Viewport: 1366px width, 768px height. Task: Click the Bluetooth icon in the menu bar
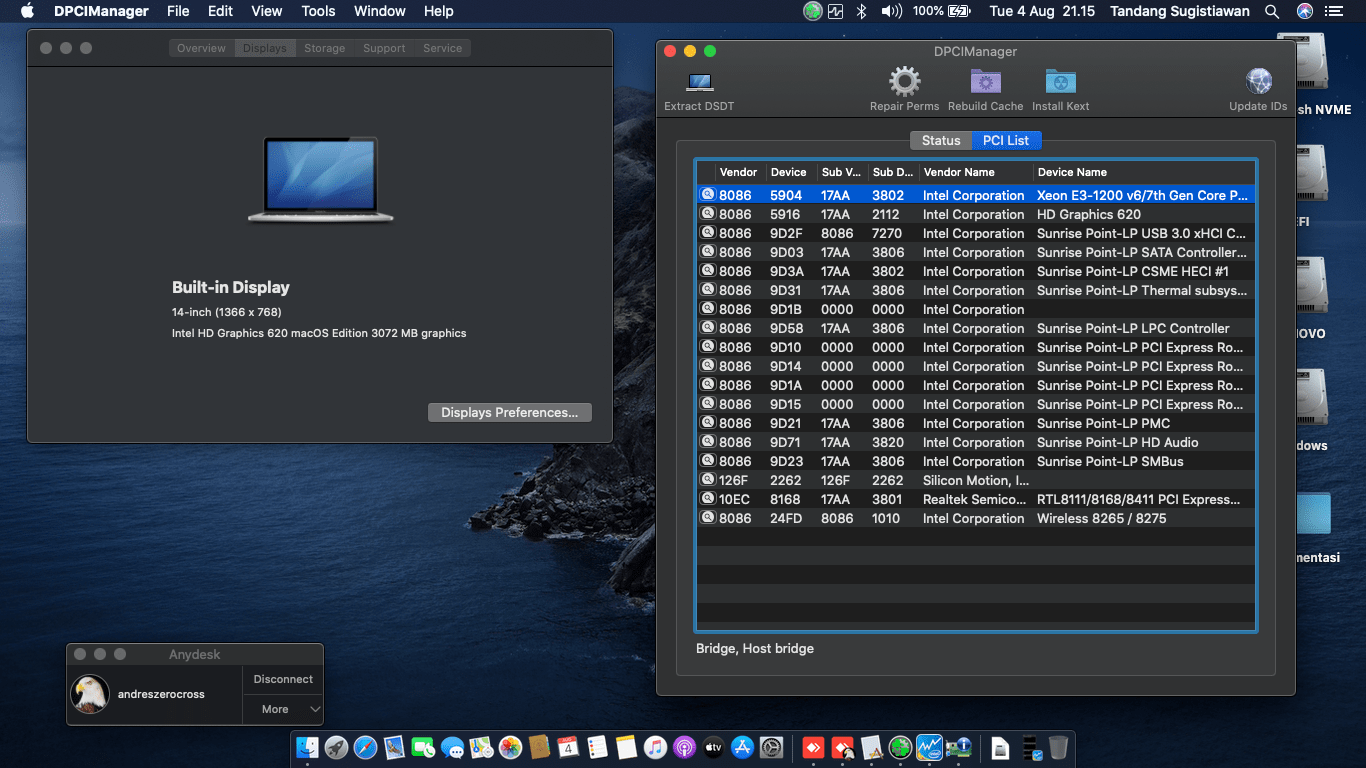(x=861, y=11)
